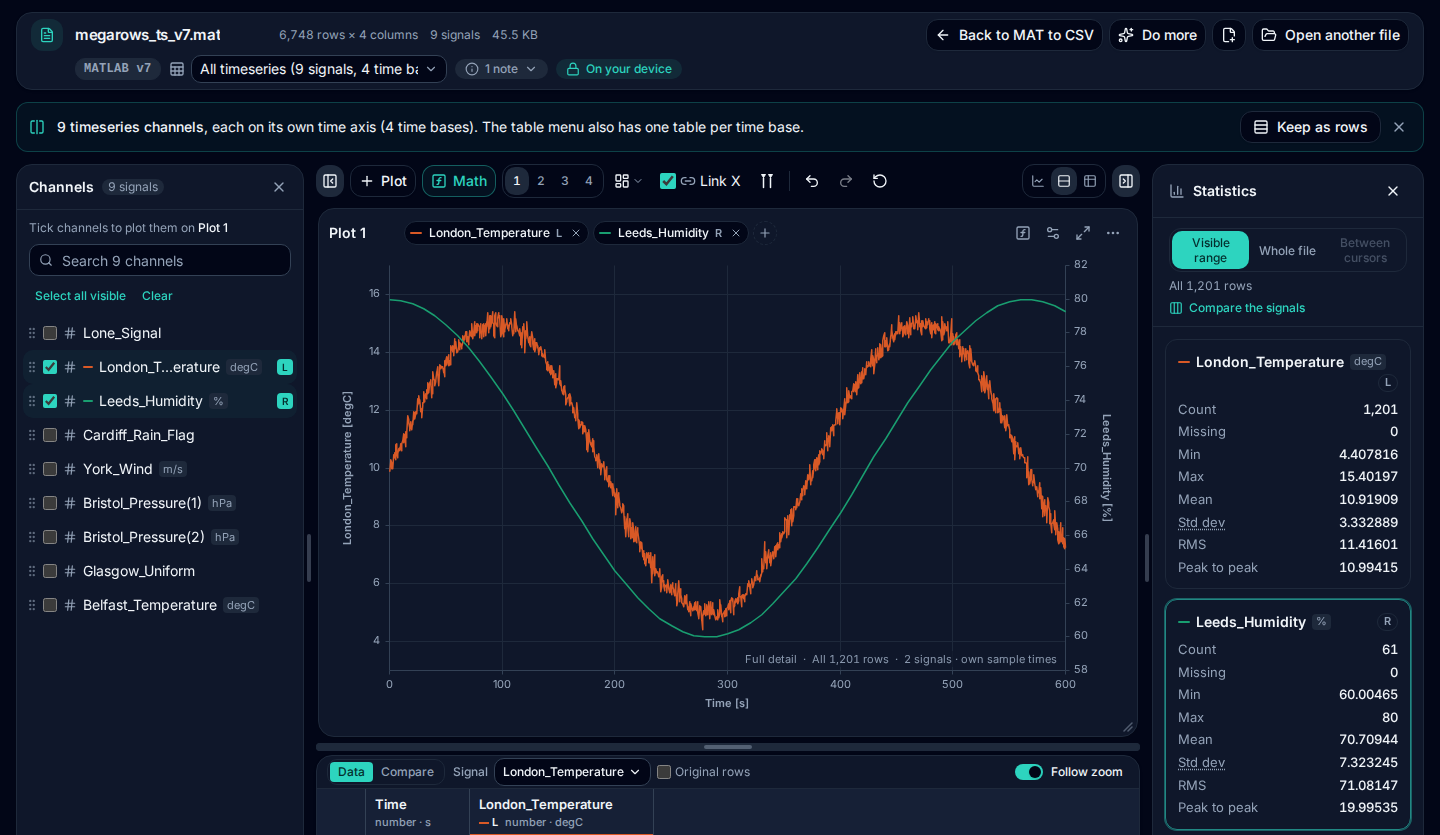Expand Plot 1 to fullscreen
Screen dimensions: 1440x835
tap(1083, 233)
